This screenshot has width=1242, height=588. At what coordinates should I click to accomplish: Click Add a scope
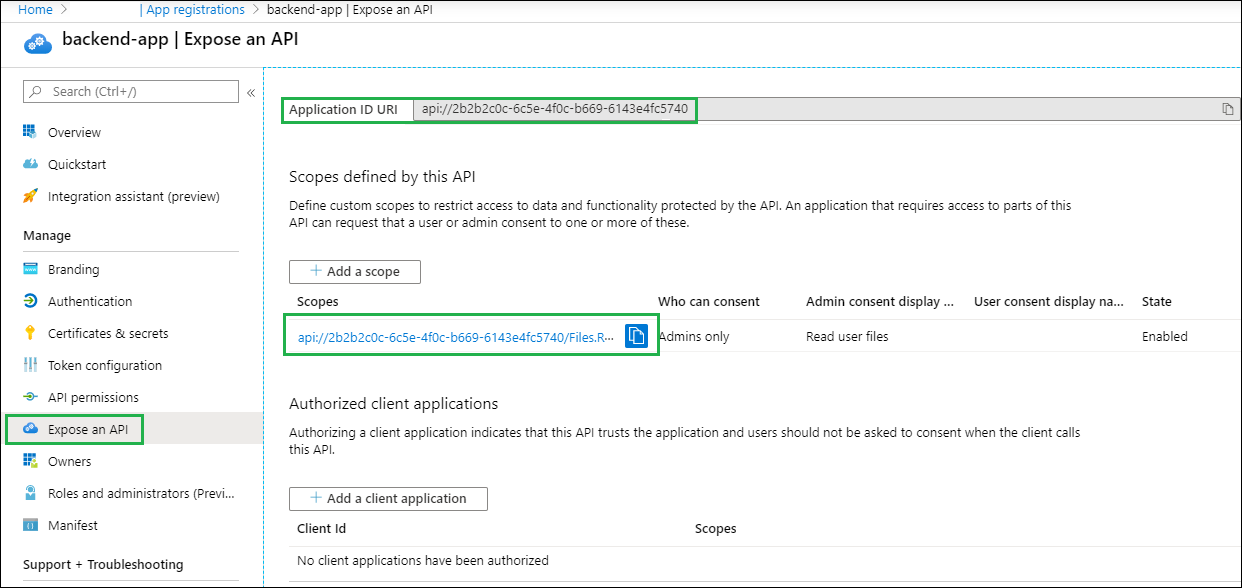pyautogui.click(x=354, y=271)
